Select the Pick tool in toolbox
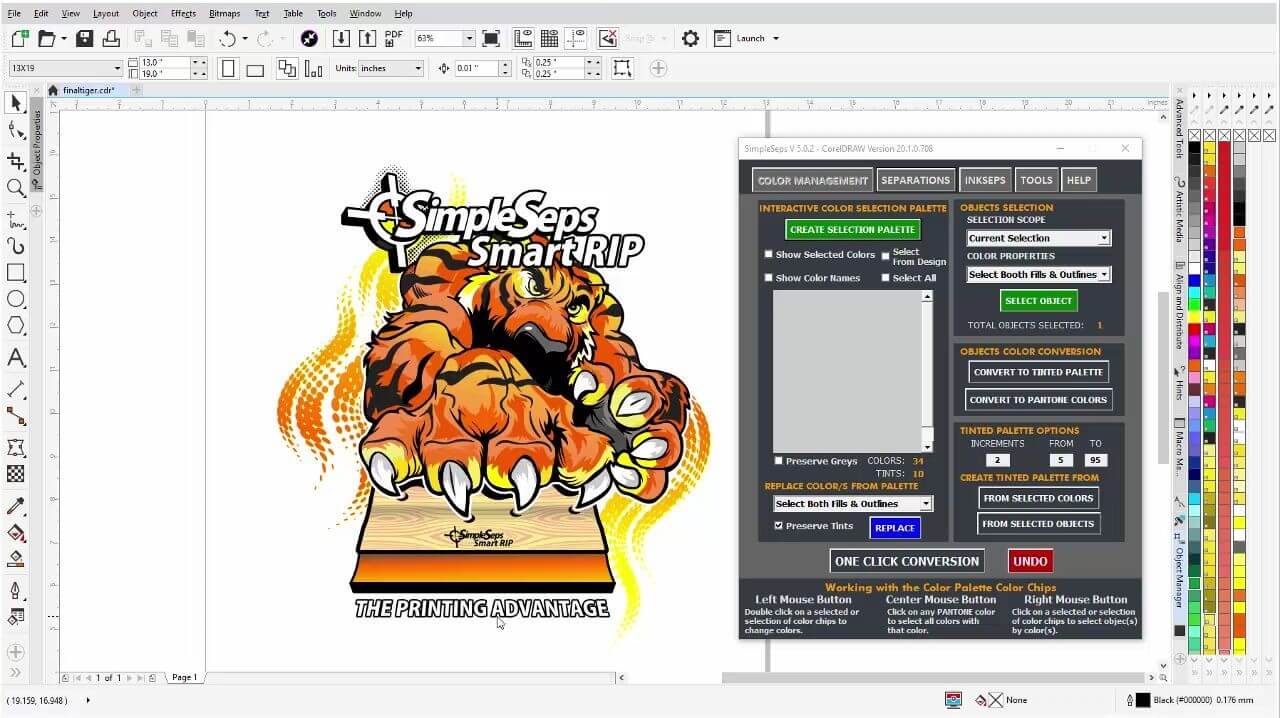Screen dimensions: 1280x718 16,103
